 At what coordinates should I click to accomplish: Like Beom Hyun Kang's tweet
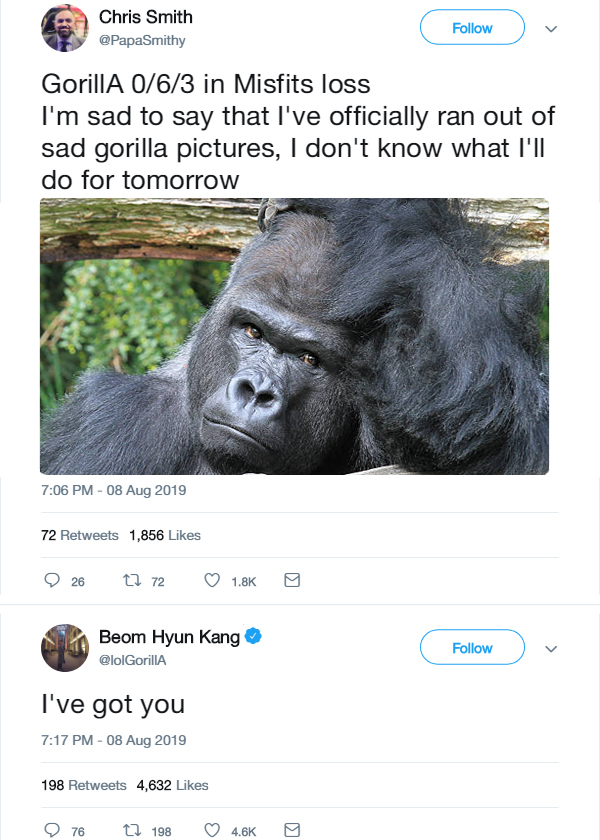(212, 830)
